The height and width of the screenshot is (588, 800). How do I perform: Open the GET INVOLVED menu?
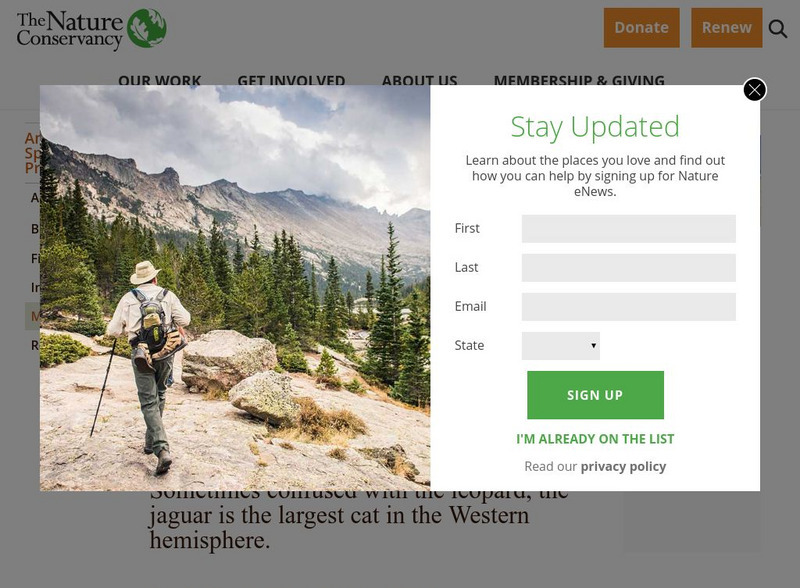(x=291, y=80)
